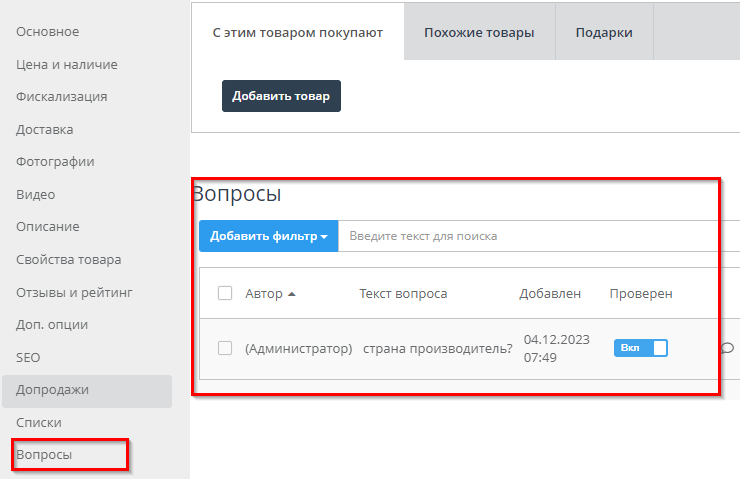This screenshot has height=479, width=740.
Task: Select the С этим товаром покупают tab
Action: point(297,32)
